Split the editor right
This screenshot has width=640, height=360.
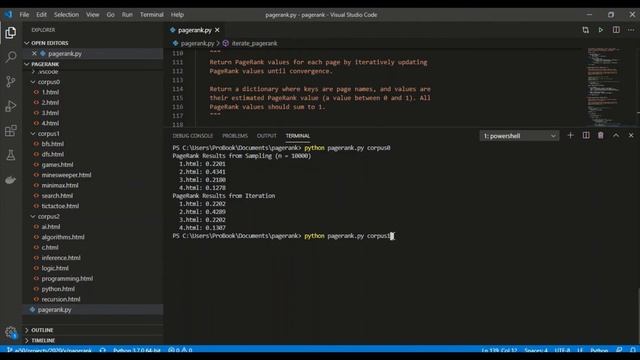[616, 30]
